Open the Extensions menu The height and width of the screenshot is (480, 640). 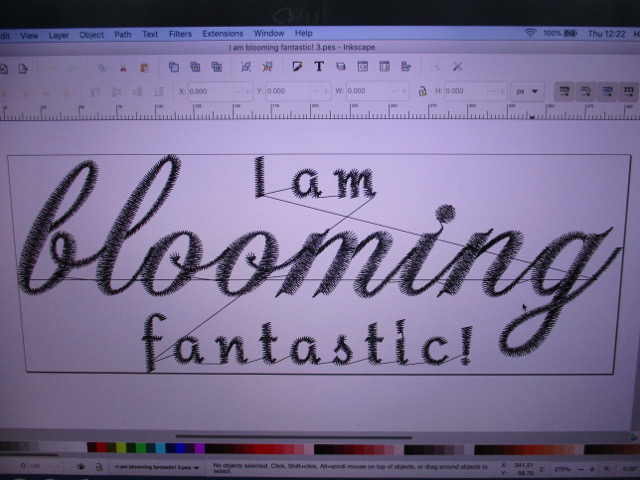coord(222,33)
